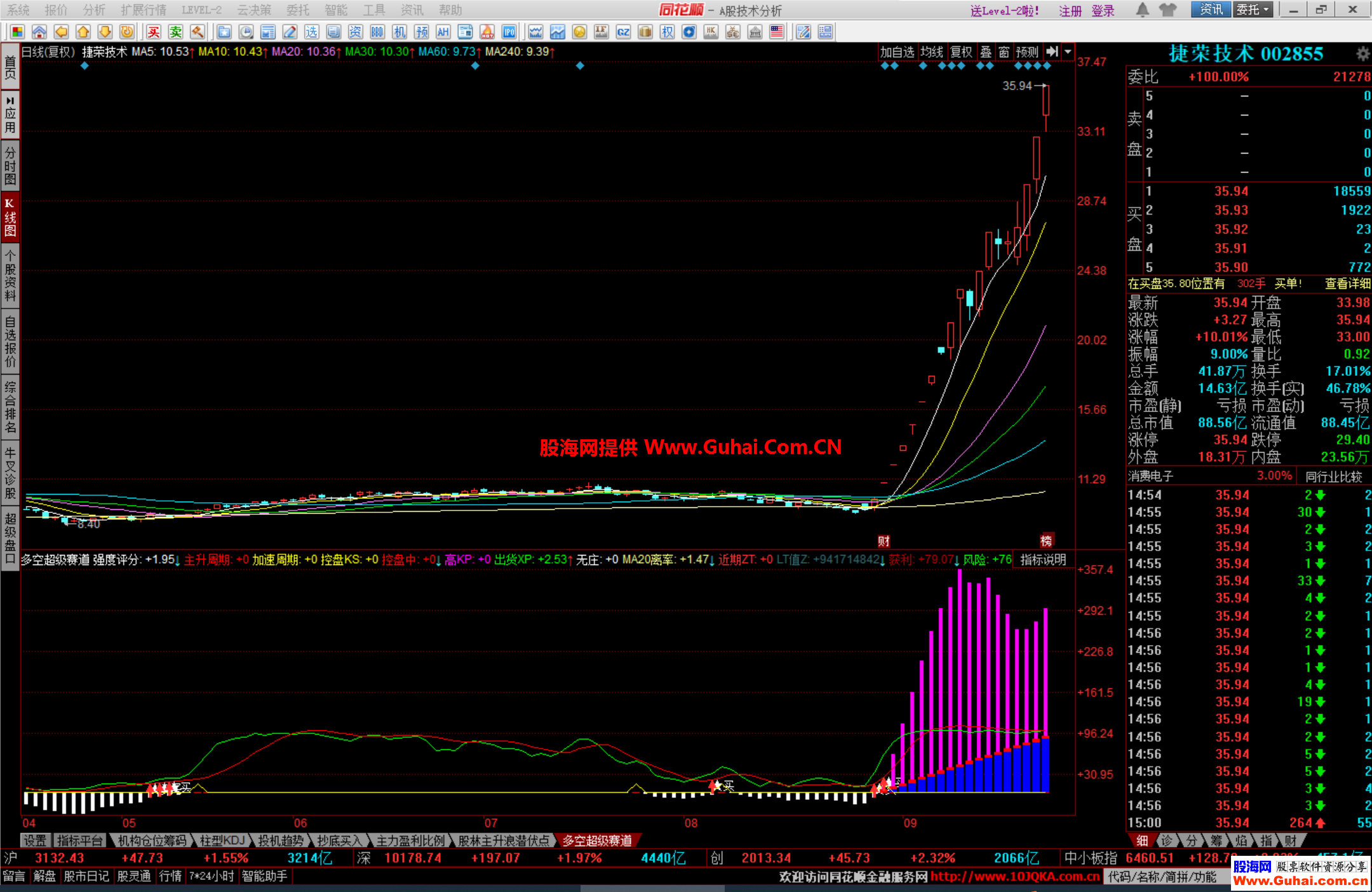This screenshot has height=892, width=1372.
Task: Click the green 卖 sell icon
Action: tap(176, 32)
